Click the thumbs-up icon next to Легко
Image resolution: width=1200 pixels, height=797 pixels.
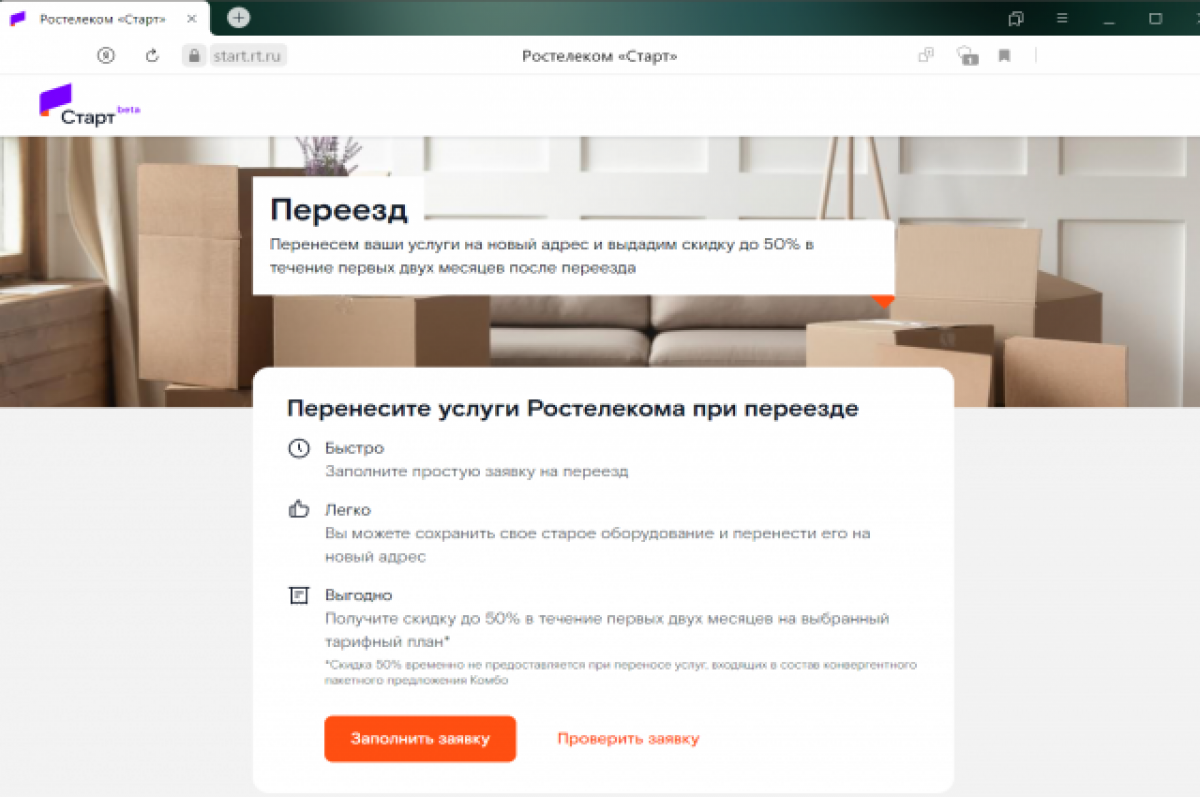pyautogui.click(x=298, y=510)
